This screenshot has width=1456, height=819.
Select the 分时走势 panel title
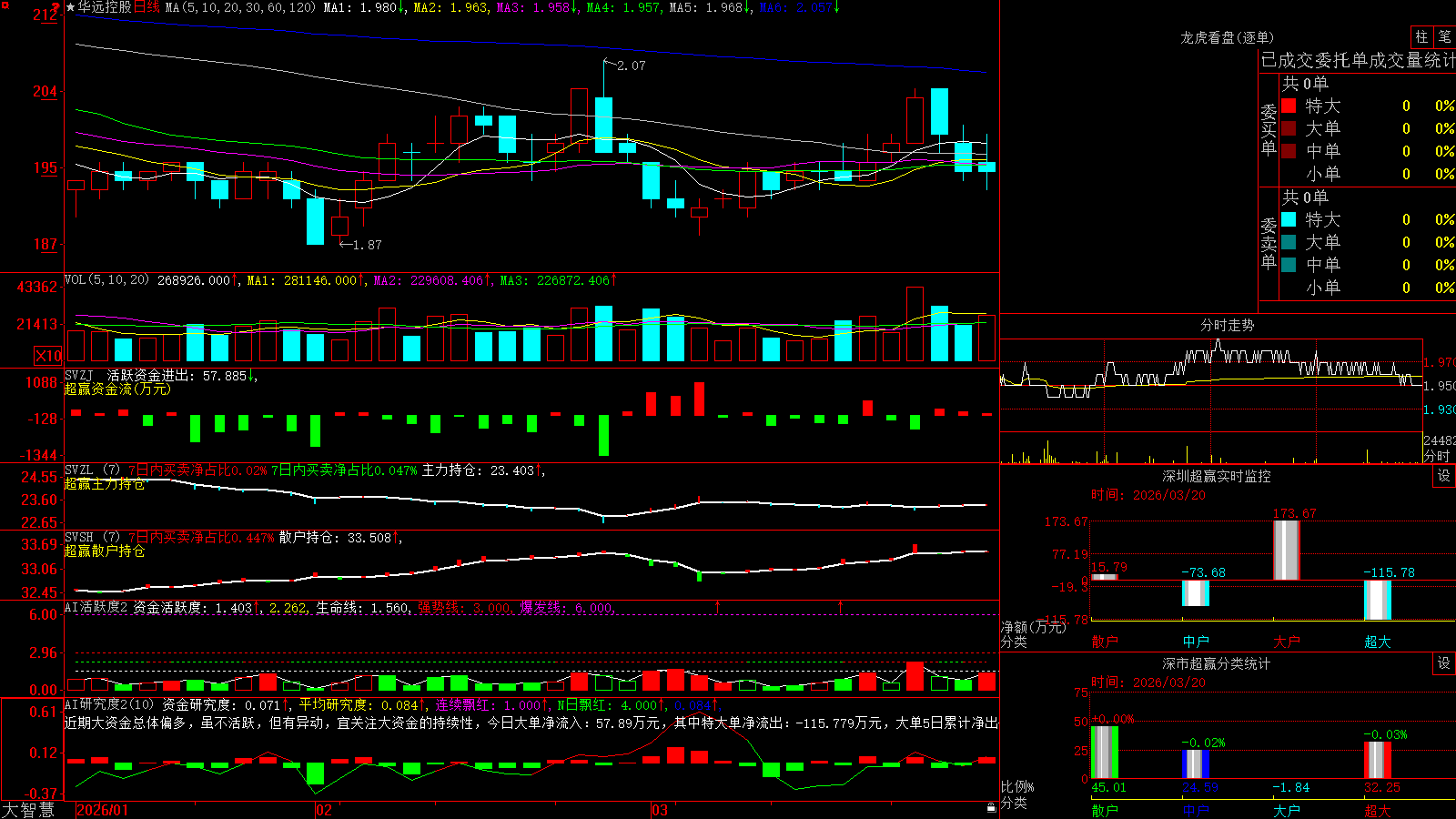(1227, 325)
